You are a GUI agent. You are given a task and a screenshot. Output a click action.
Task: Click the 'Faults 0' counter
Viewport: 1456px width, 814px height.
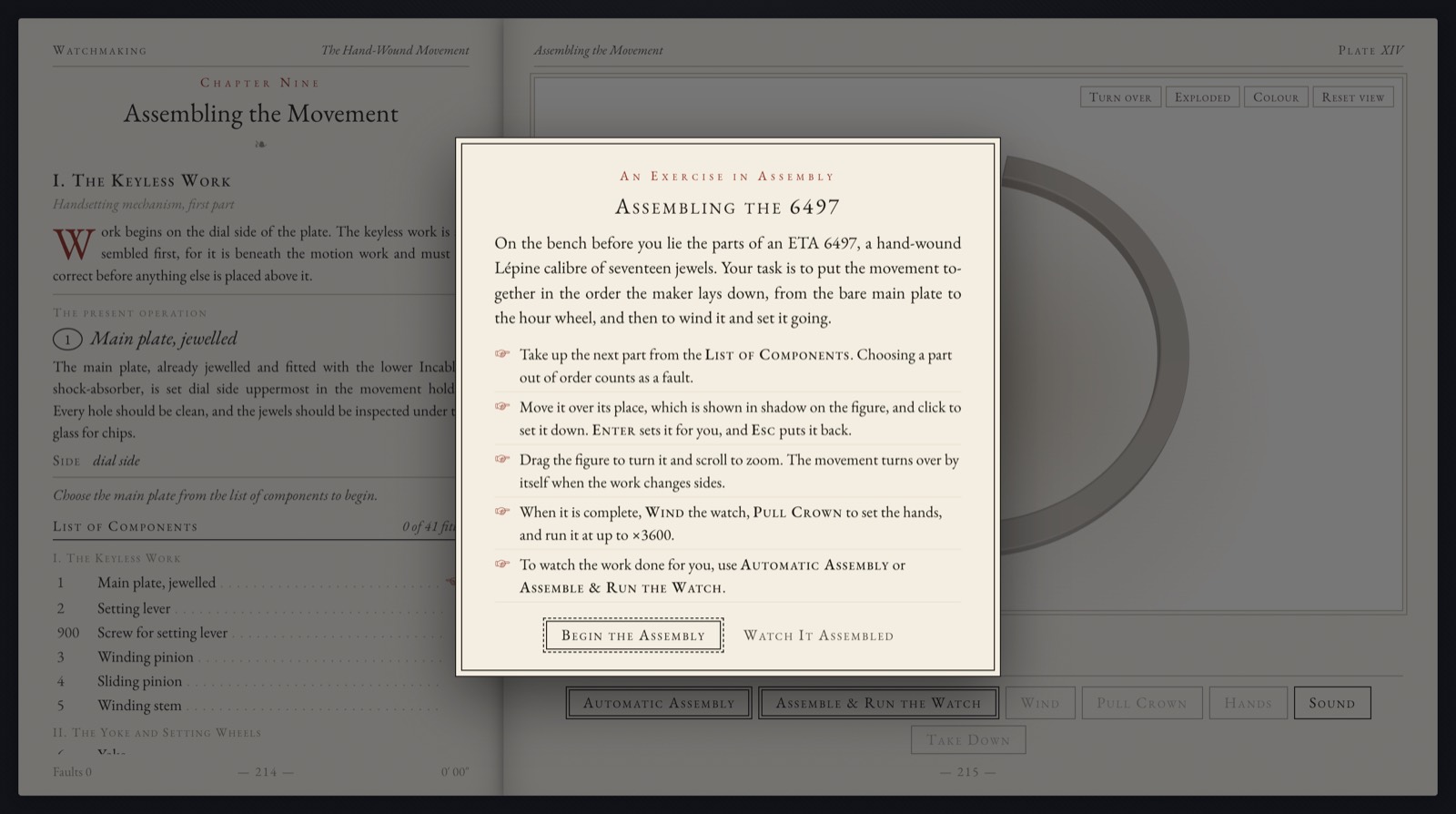72,772
